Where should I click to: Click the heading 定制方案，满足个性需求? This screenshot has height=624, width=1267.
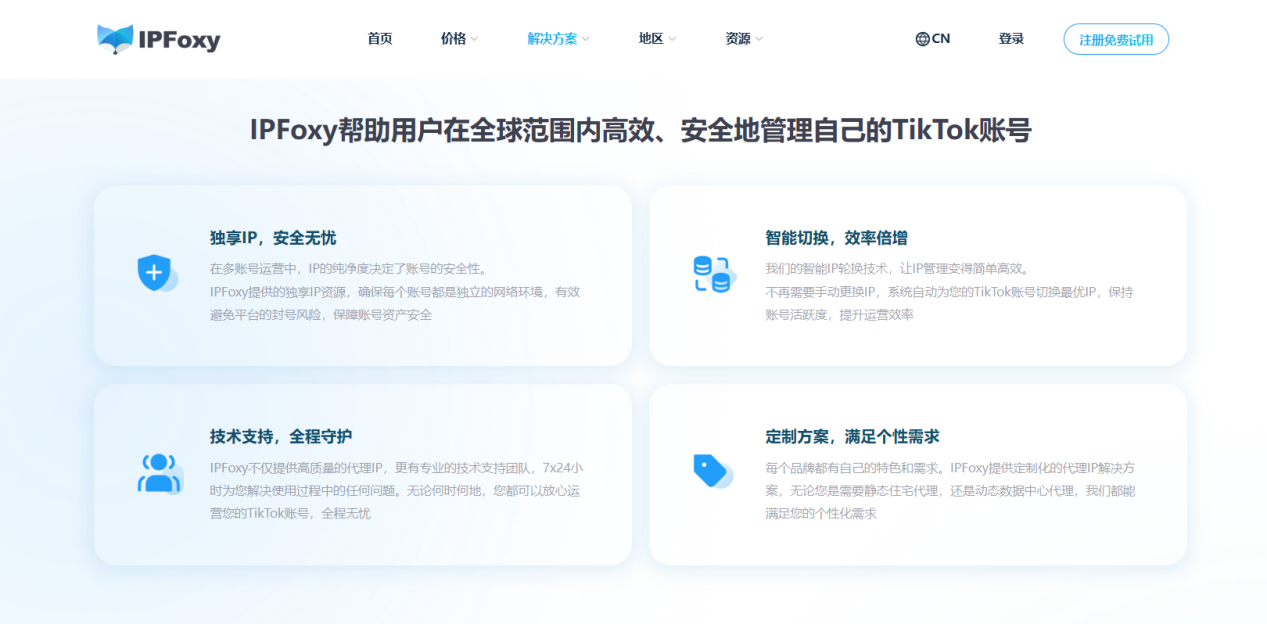pyautogui.click(x=852, y=437)
